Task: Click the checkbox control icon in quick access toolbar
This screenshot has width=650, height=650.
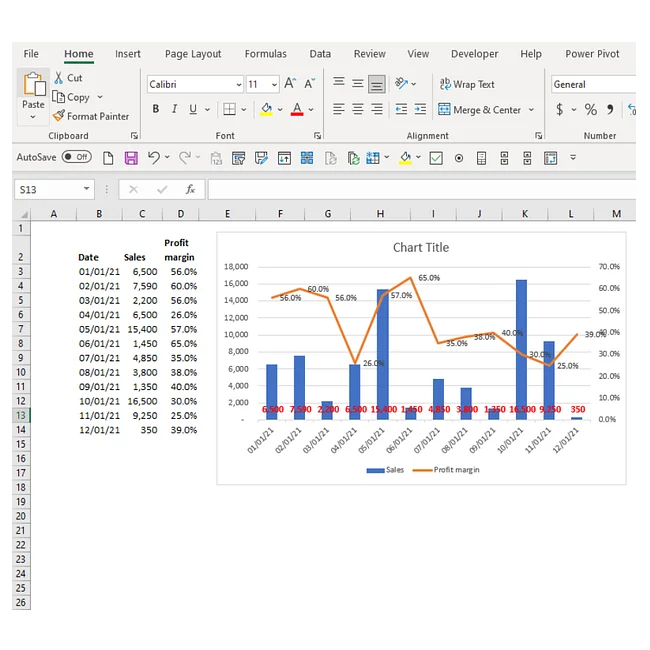Action: [x=436, y=158]
